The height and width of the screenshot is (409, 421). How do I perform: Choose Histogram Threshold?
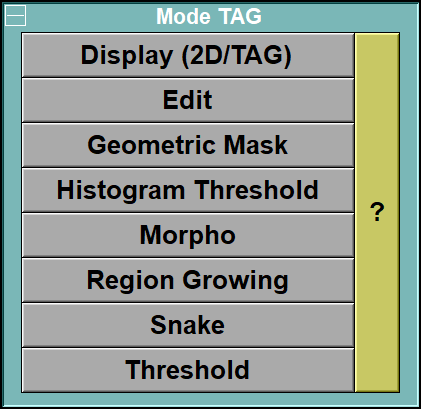pyautogui.click(x=188, y=190)
